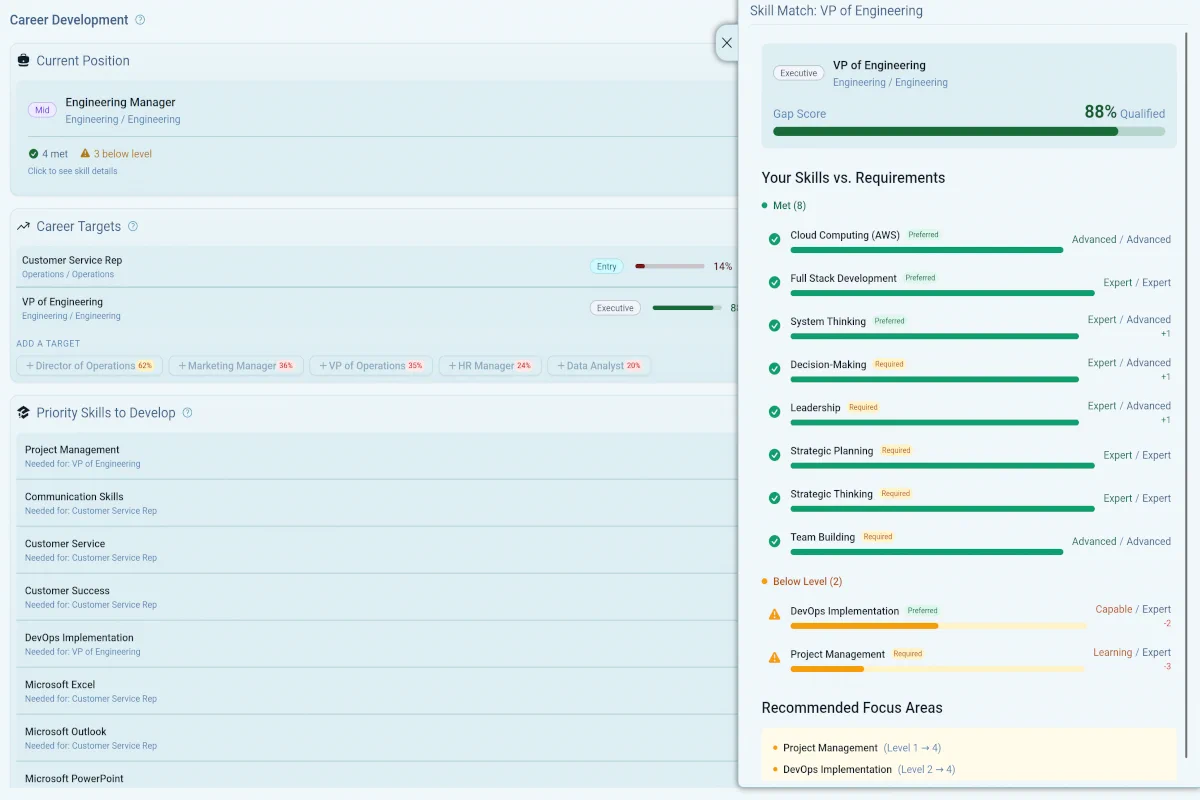Open Microsoft Outlook priority skill row

click(378, 738)
